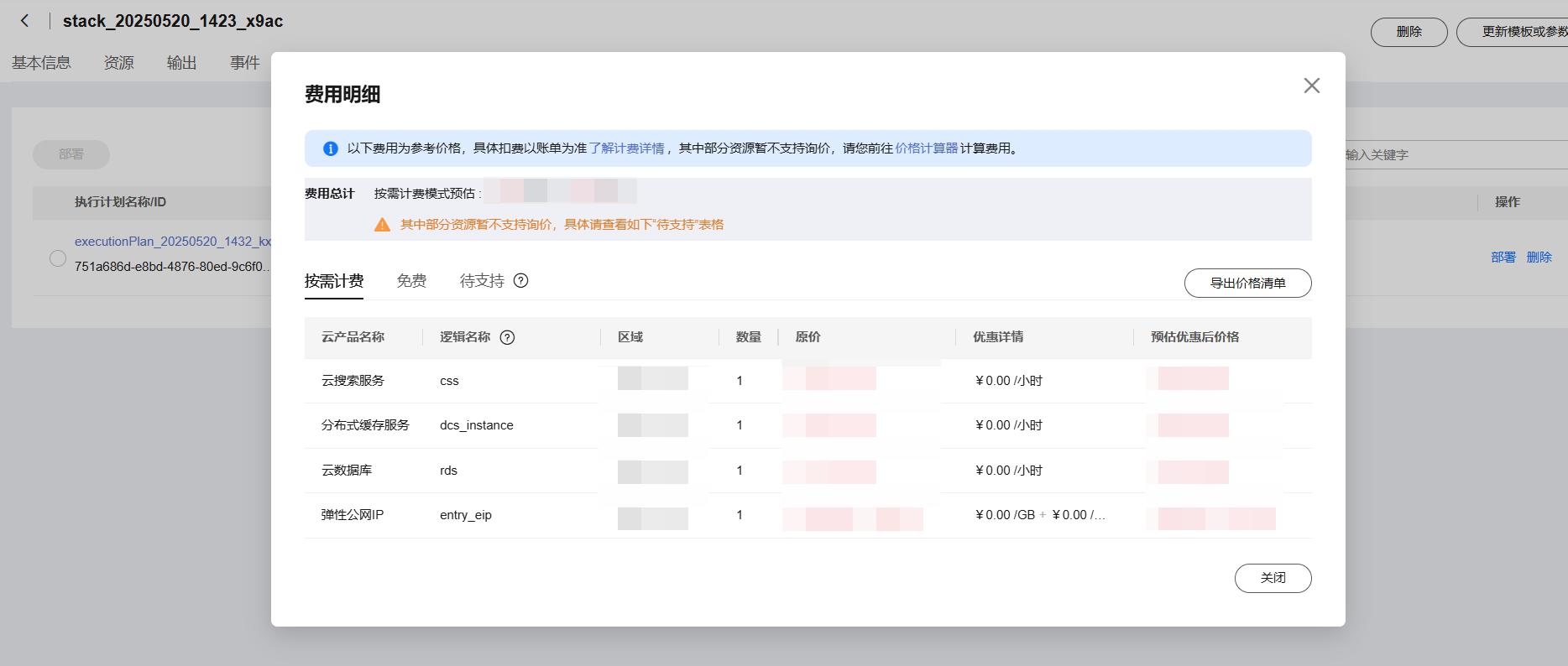
Task: Click the 云产品名称 column header
Action: tap(353, 337)
